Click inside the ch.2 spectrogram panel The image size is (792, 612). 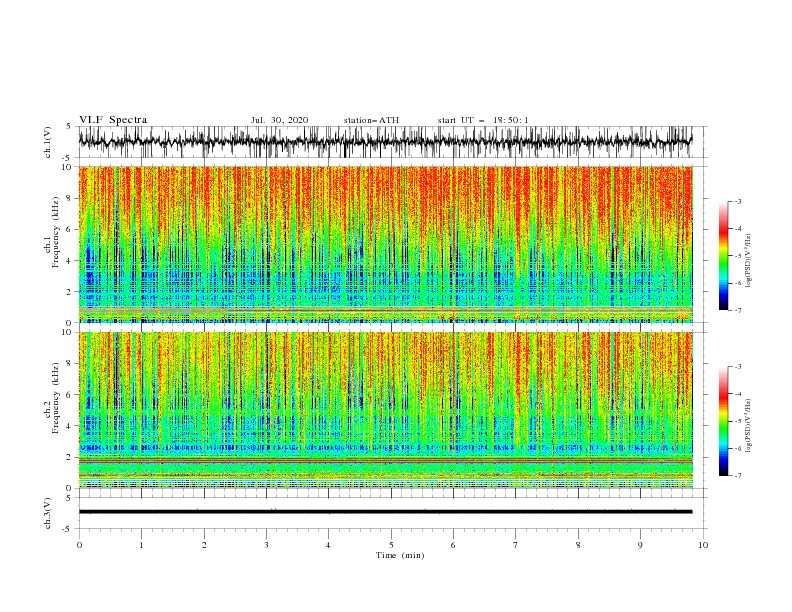click(x=385, y=410)
